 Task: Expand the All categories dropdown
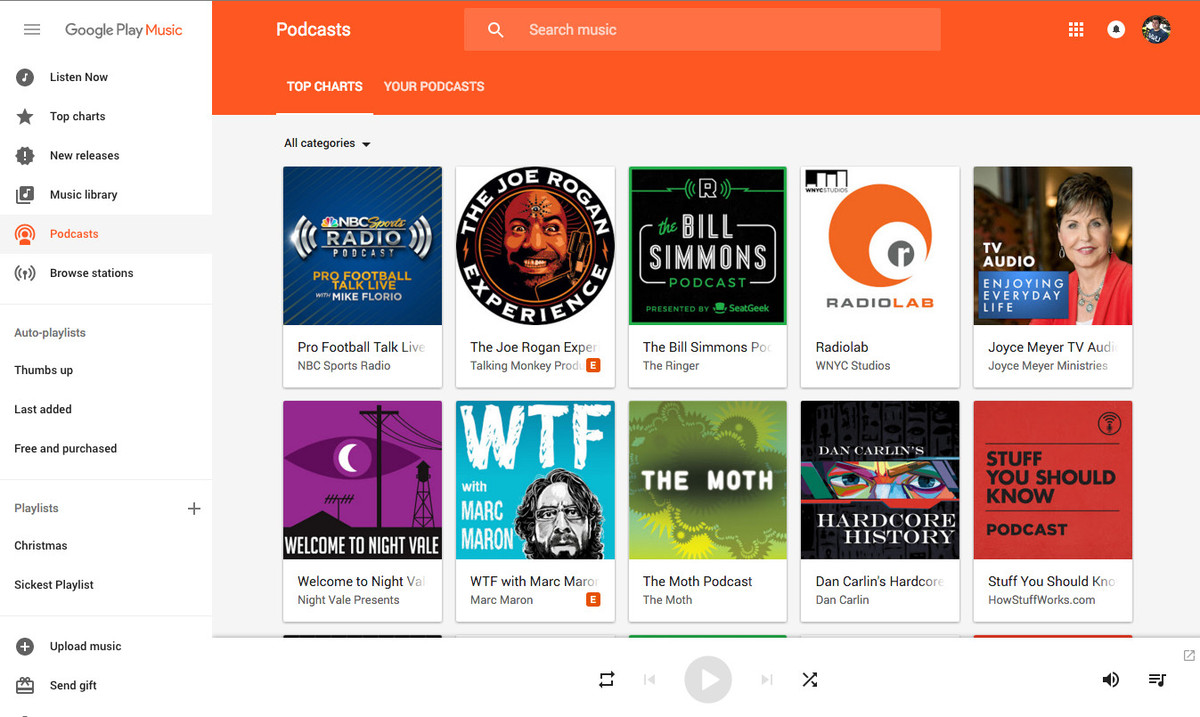327,143
